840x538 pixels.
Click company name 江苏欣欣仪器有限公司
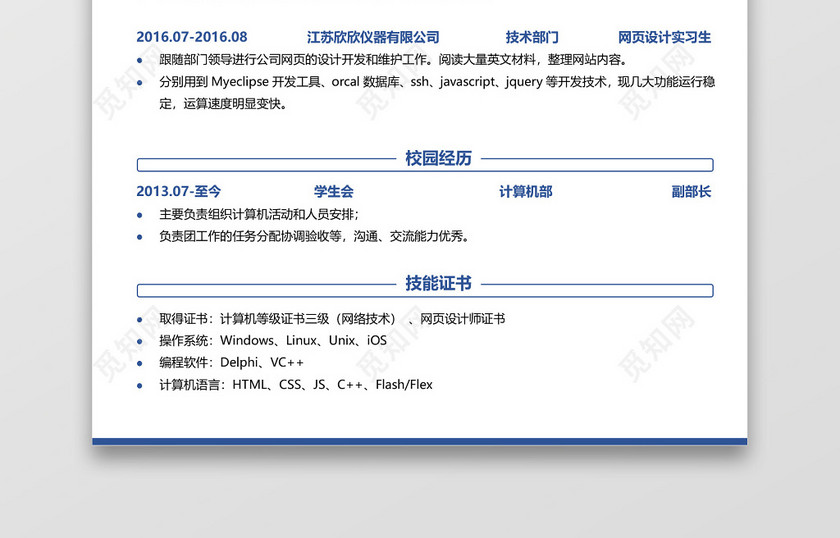(373, 37)
